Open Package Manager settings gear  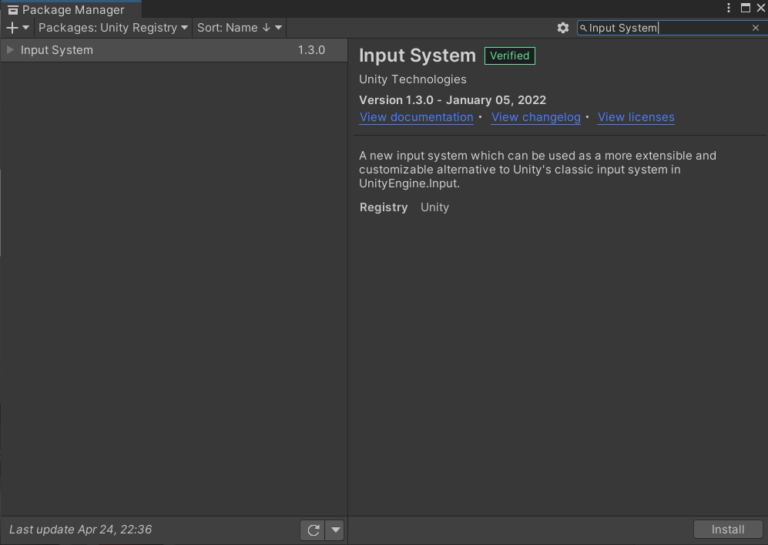tap(563, 28)
